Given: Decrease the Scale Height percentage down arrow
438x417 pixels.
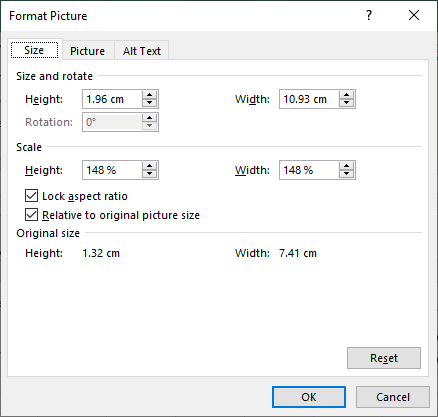Looking at the screenshot, I should (x=149, y=174).
